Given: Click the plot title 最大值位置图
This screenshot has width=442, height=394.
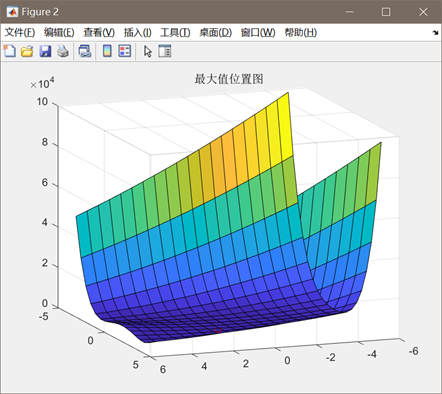Looking at the screenshot, I should pos(229,79).
